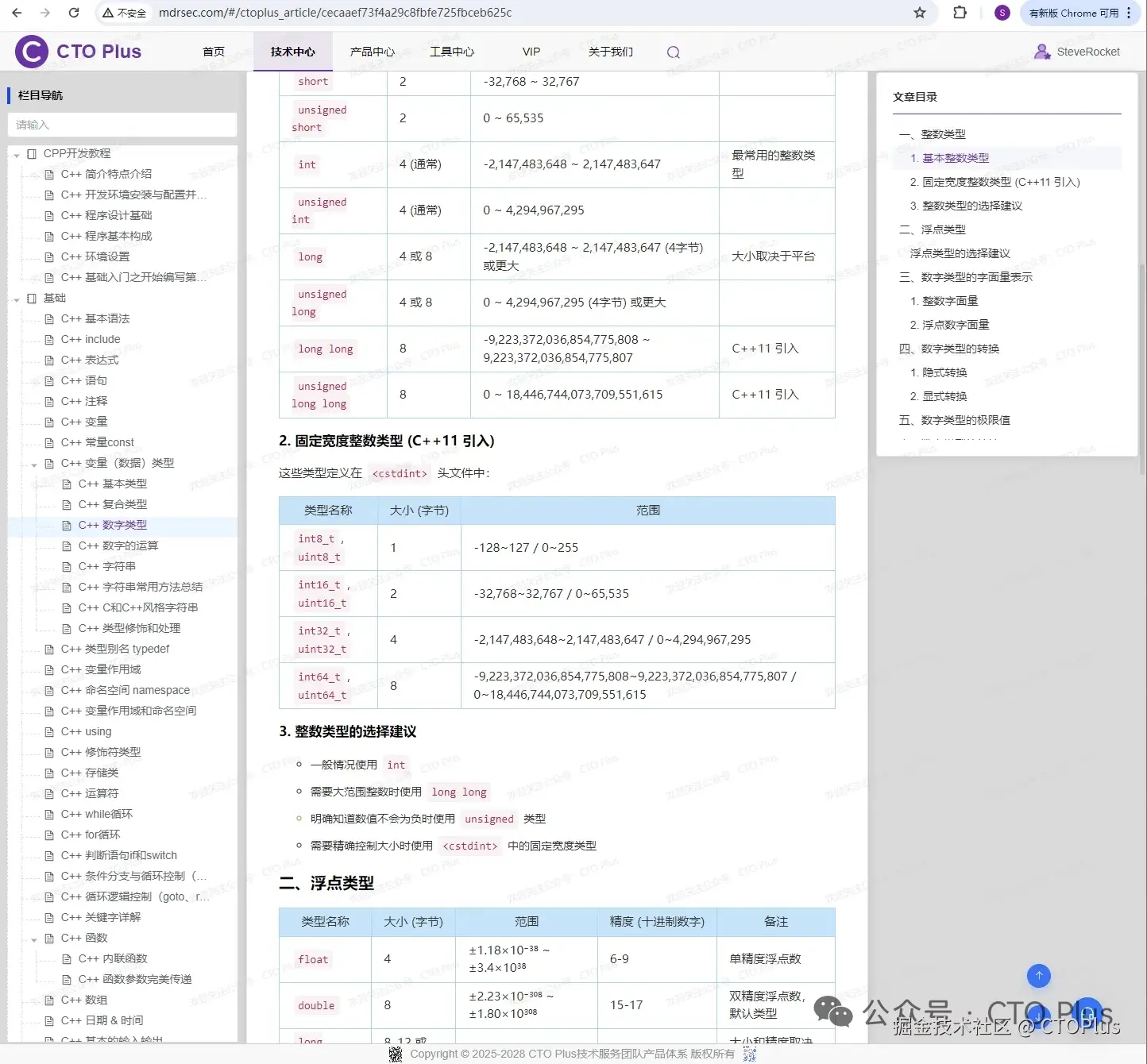Click the 请输入 search input field

122,125
